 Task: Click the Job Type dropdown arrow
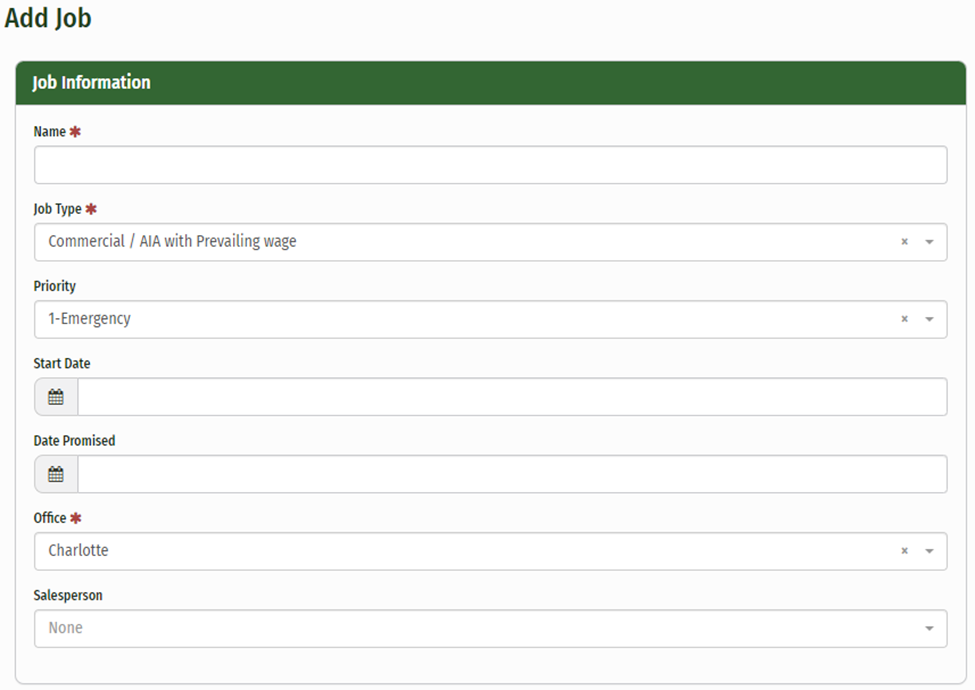[929, 242]
